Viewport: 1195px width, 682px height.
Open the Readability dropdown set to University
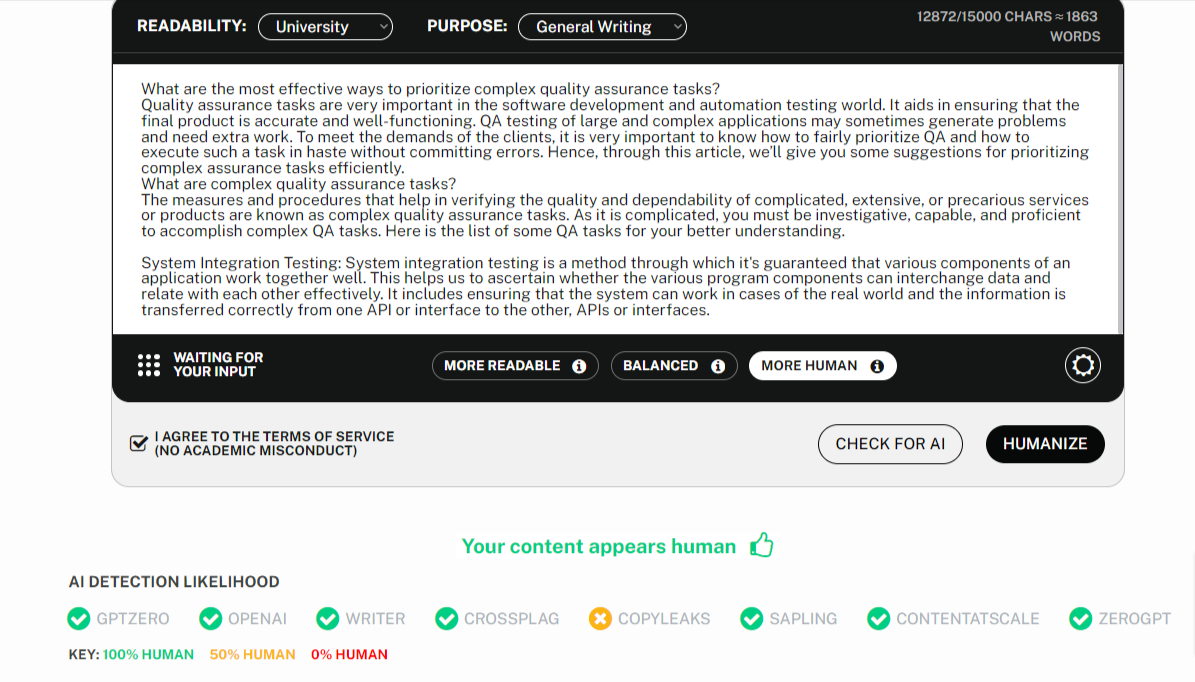coord(325,27)
